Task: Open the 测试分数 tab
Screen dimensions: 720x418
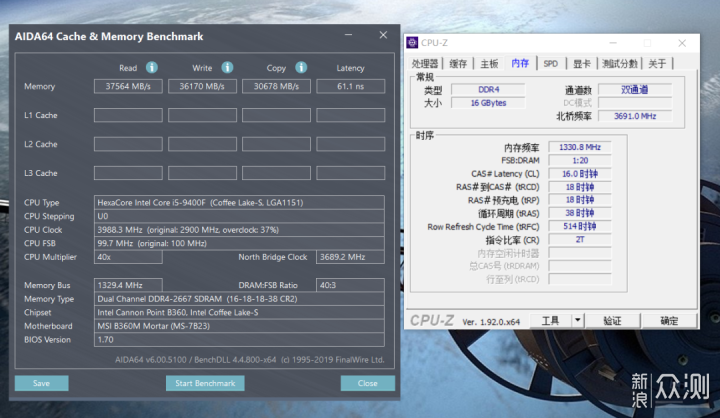Action: [x=620, y=63]
